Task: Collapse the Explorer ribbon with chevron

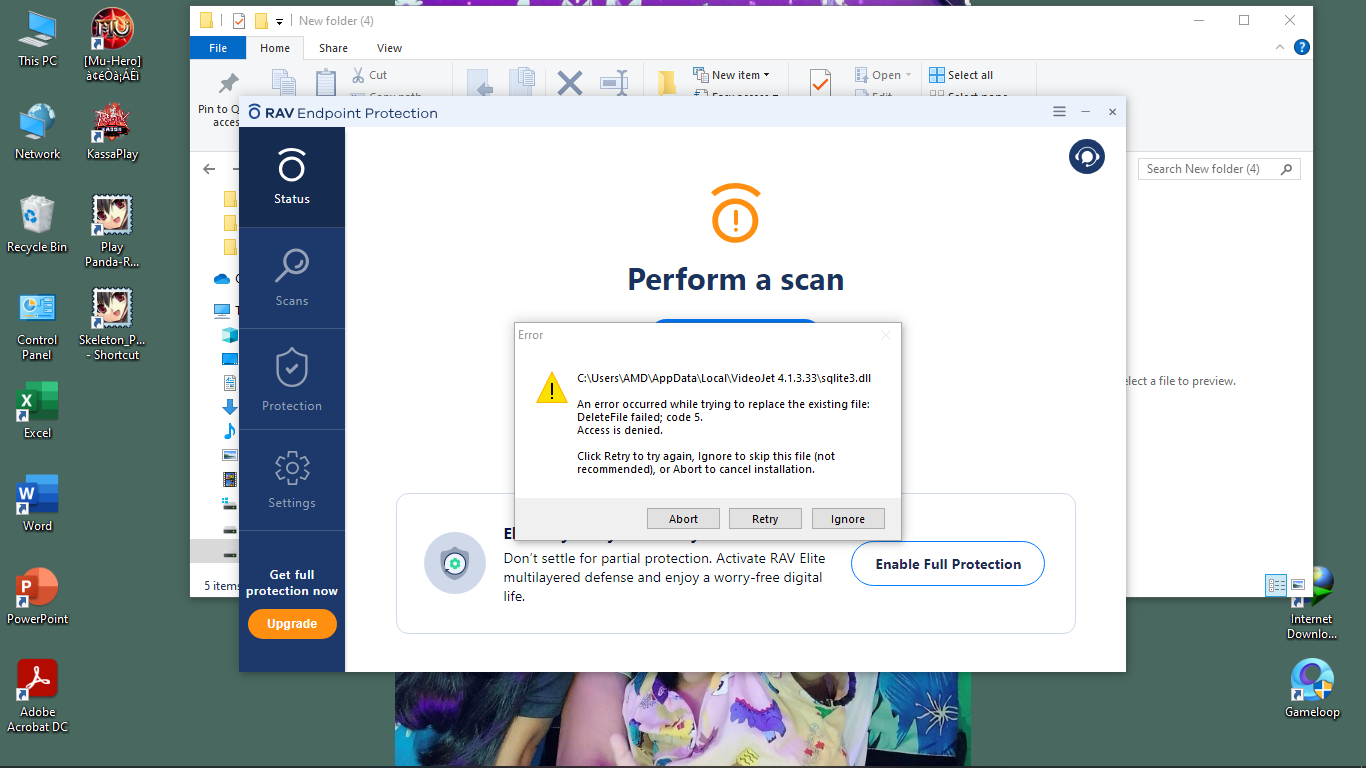Action: click(x=1281, y=47)
